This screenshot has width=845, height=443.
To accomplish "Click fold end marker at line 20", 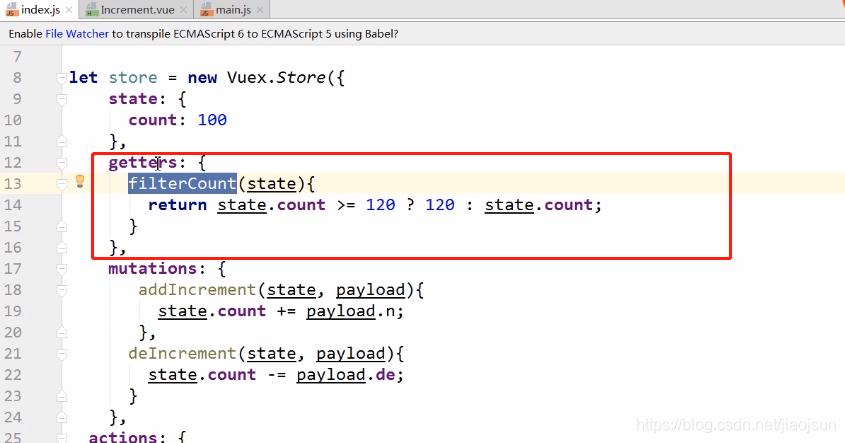I will coord(61,333).
